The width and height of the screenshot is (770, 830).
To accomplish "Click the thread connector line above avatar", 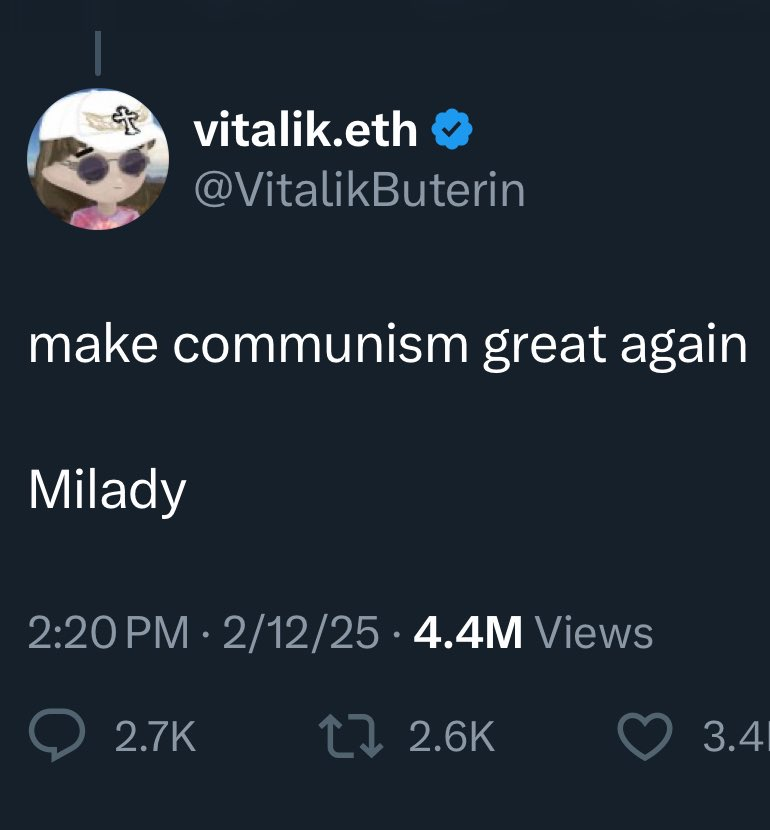I will (x=98, y=53).
